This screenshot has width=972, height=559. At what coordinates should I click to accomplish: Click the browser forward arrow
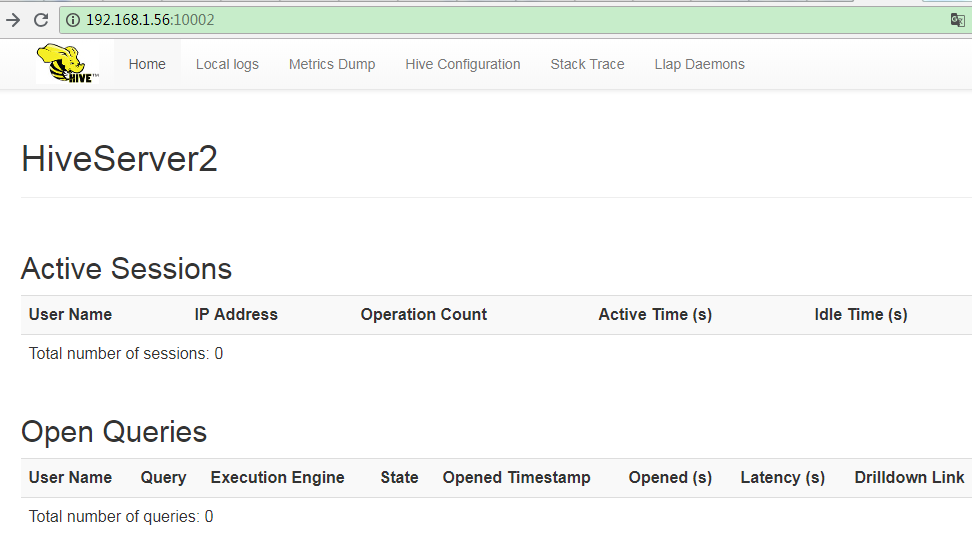tap(13, 20)
